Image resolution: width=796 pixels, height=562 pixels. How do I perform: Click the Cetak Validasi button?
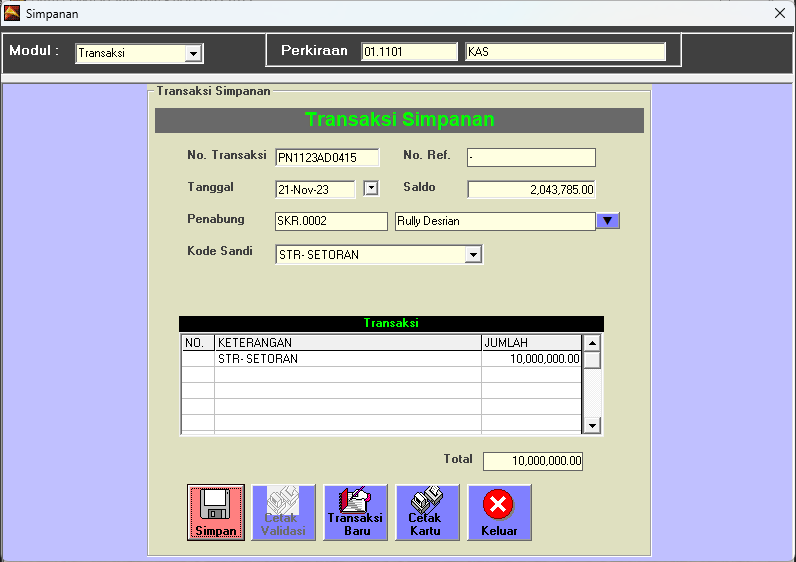[283, 512]
